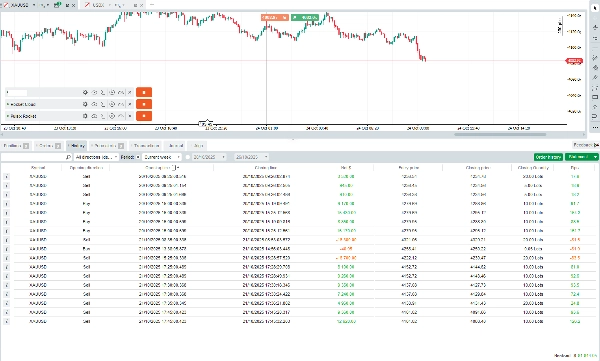600x361 pixels.
Task: Click clock icon on second cBot row
Action: coord(112,104)
